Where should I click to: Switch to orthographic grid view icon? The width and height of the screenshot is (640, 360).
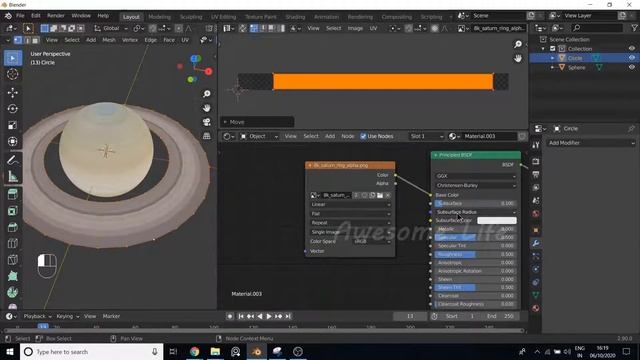[x=207, y=136]
